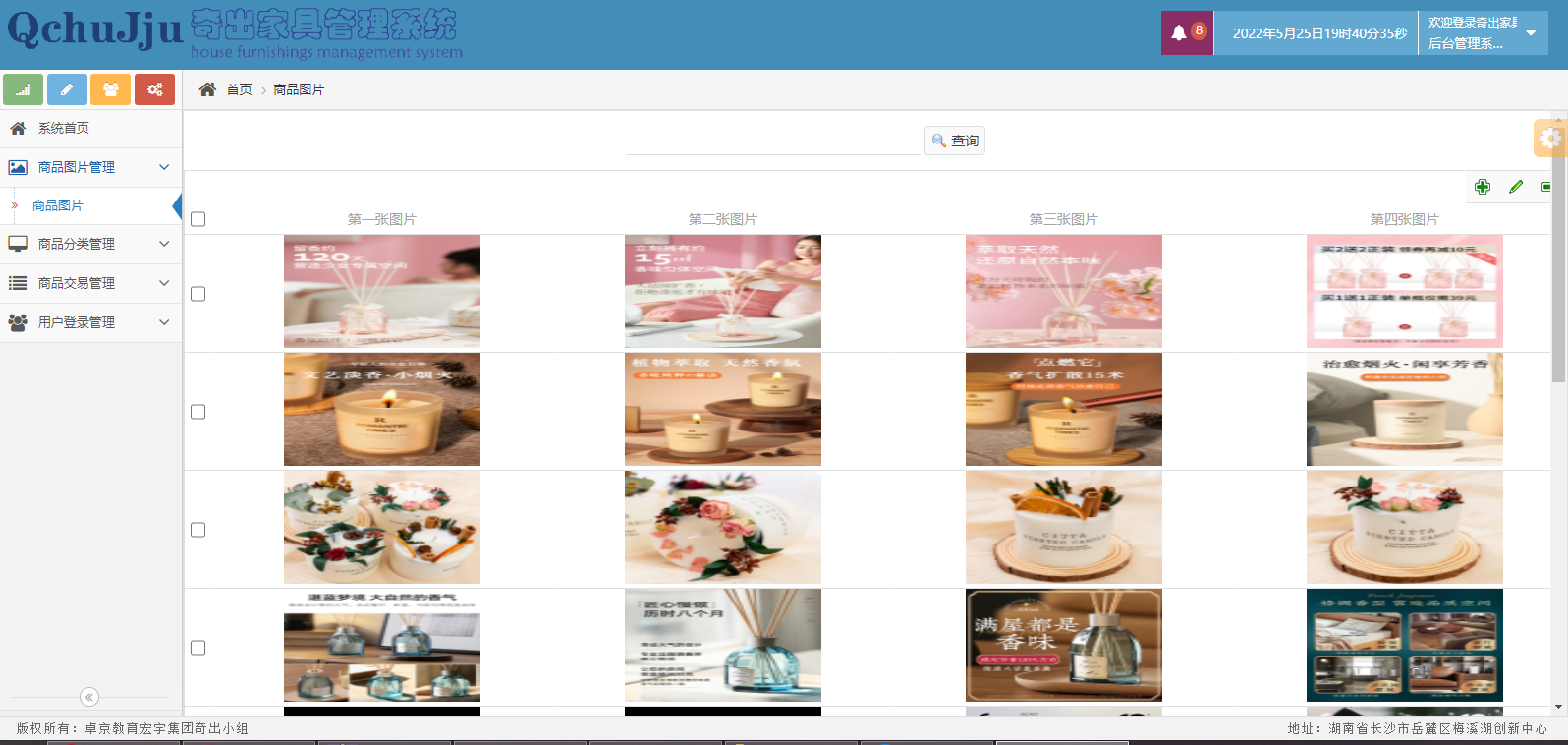Select the 商品图片 submenu item
The image size is (1568, 745).
tap(58, 205)
